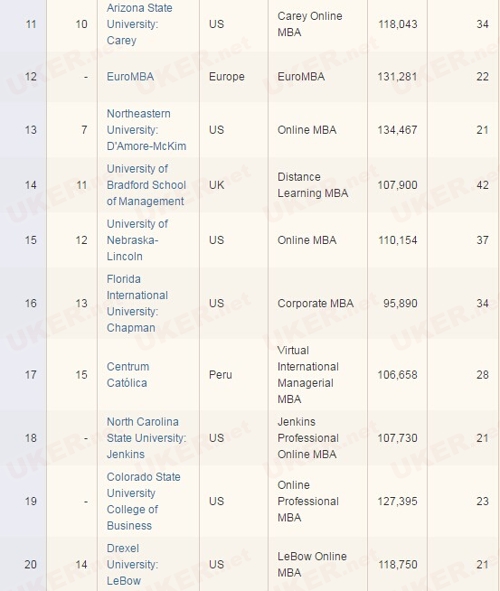Click the salary value 131,281
Image resolution: width=500 pixels, height=591 pixels.
tap(398, 77)
